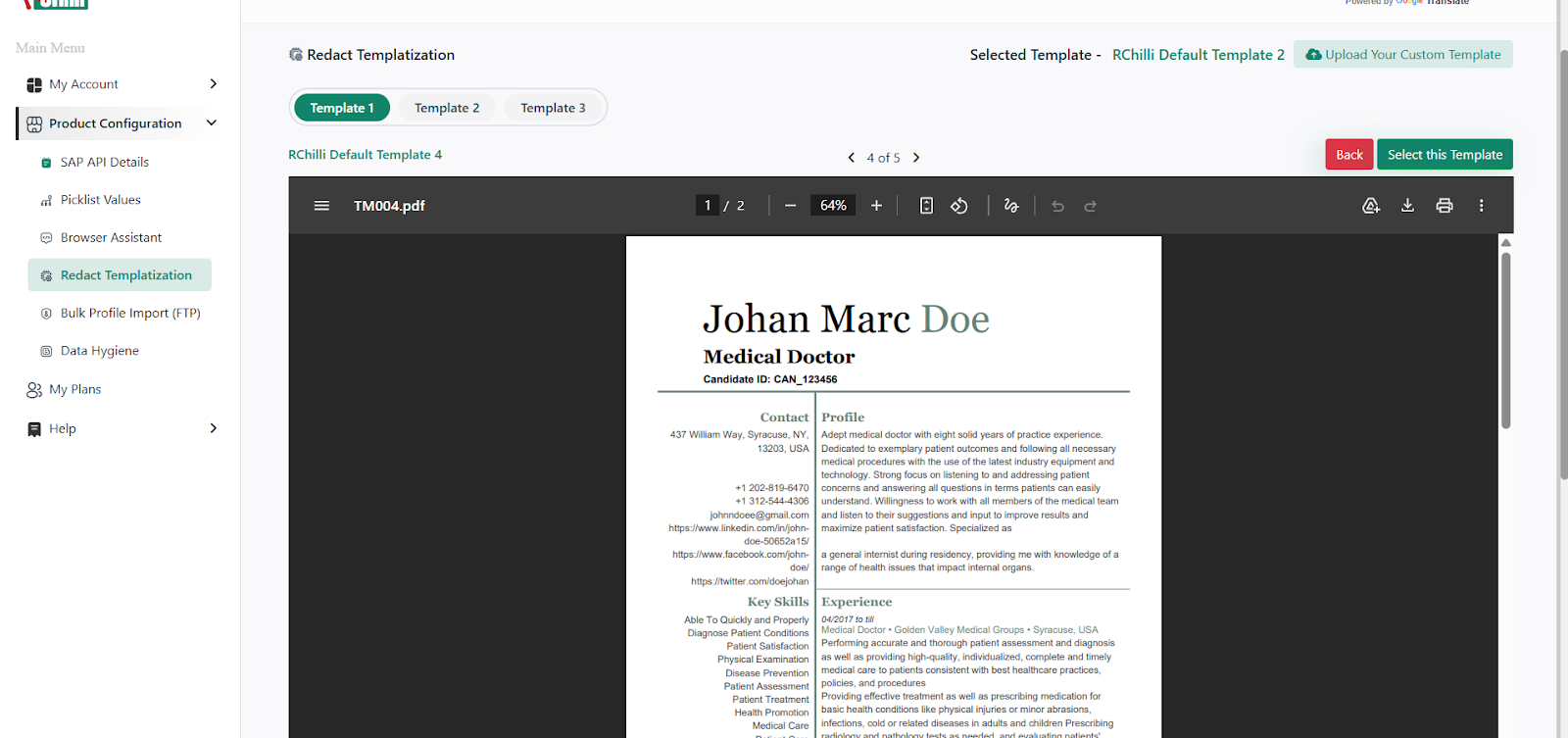This screenshot has width=1568, height=738.
Task: Save PDF to Drive icon
Action: (1371, 206)
